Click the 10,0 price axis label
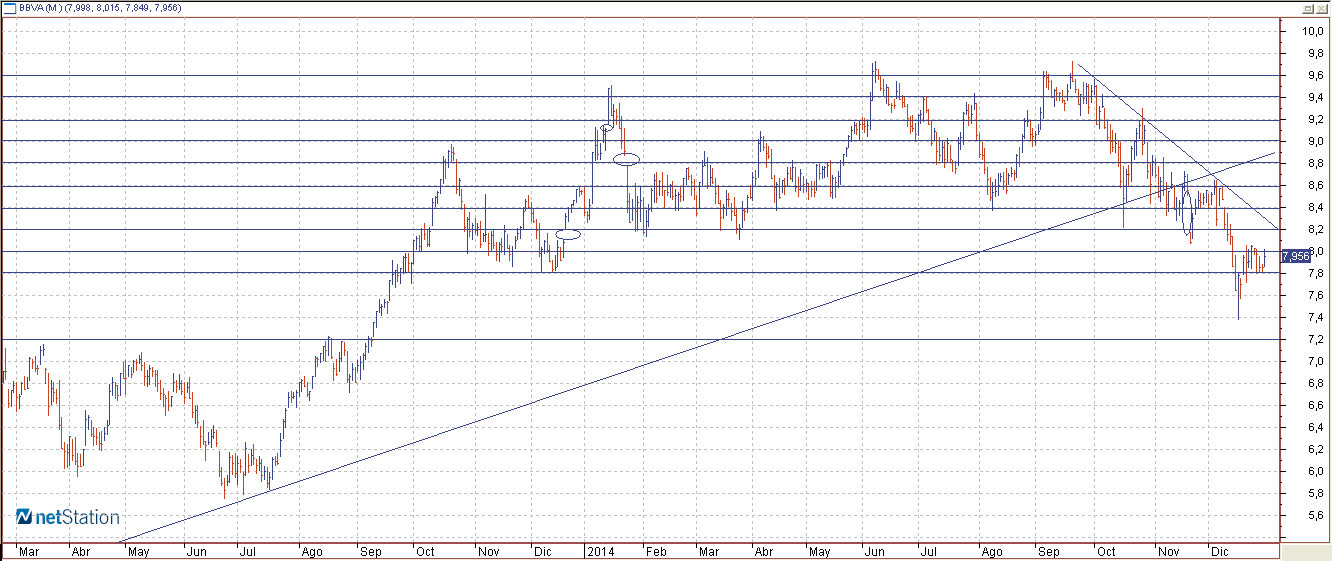 click(1311, 31)
